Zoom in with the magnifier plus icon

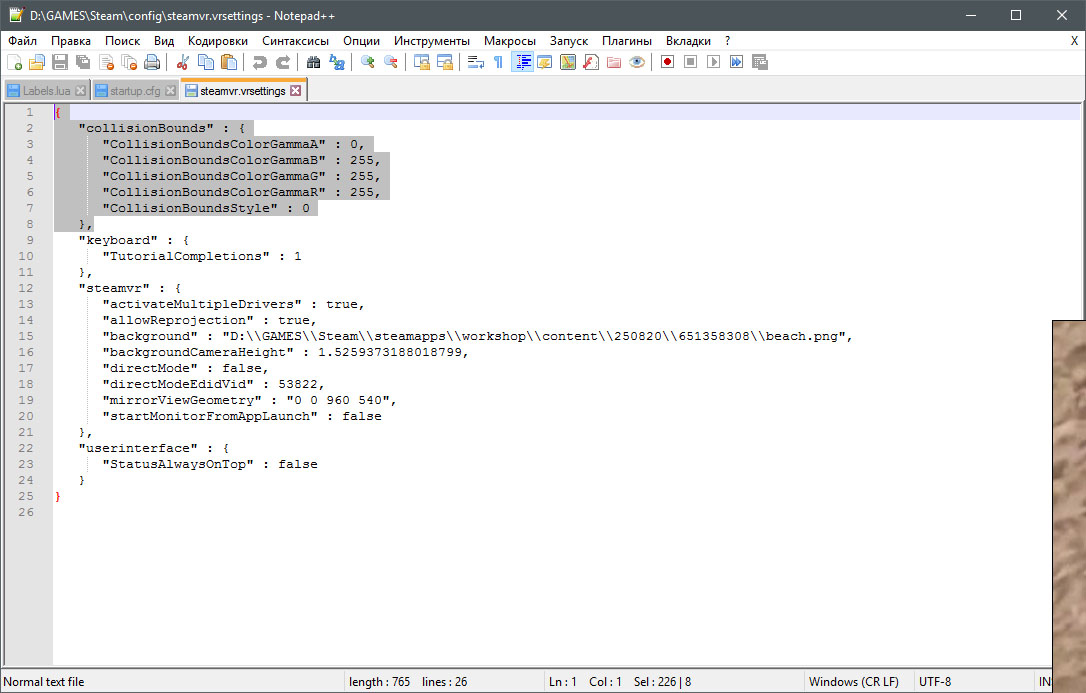click(368, 62)
